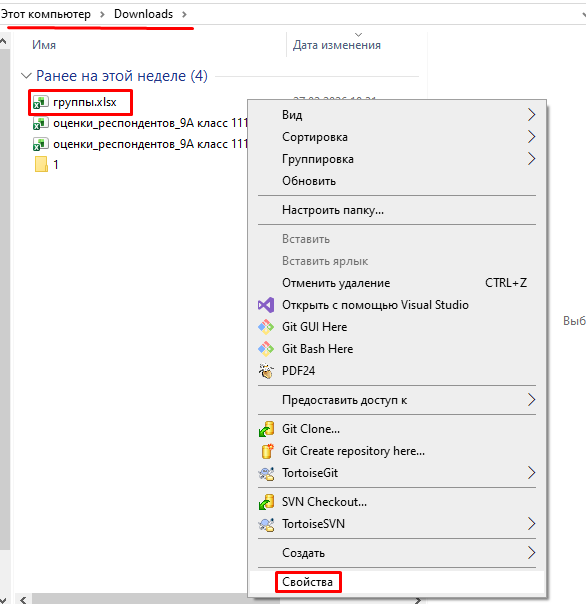Select the folder named 1

[56, 165]
